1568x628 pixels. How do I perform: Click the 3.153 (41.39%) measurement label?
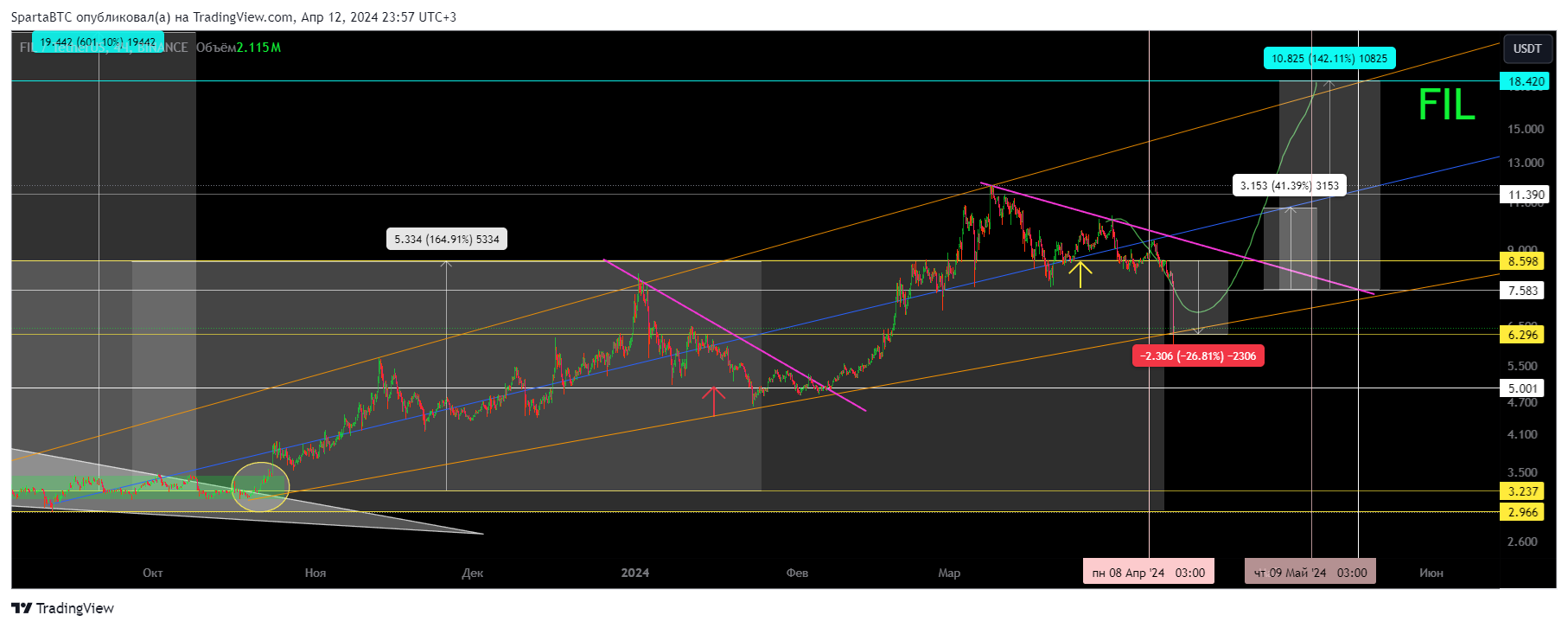click(1289, 185)
